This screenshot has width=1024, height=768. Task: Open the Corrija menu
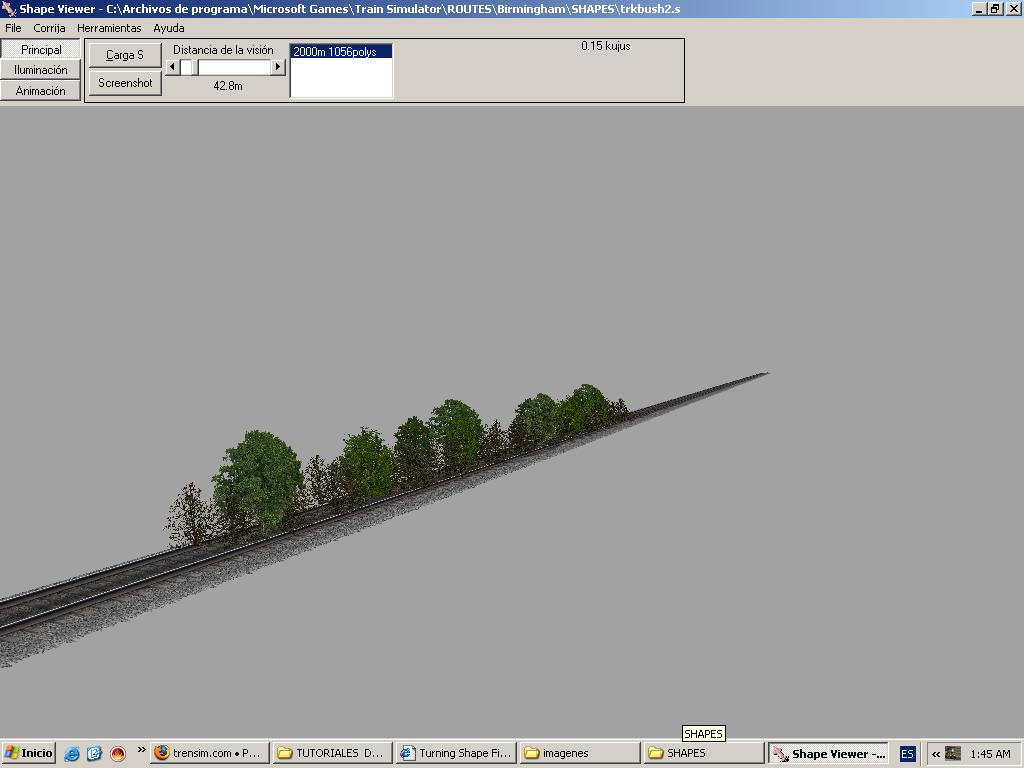pyautogui.click(x=49, y=28)
